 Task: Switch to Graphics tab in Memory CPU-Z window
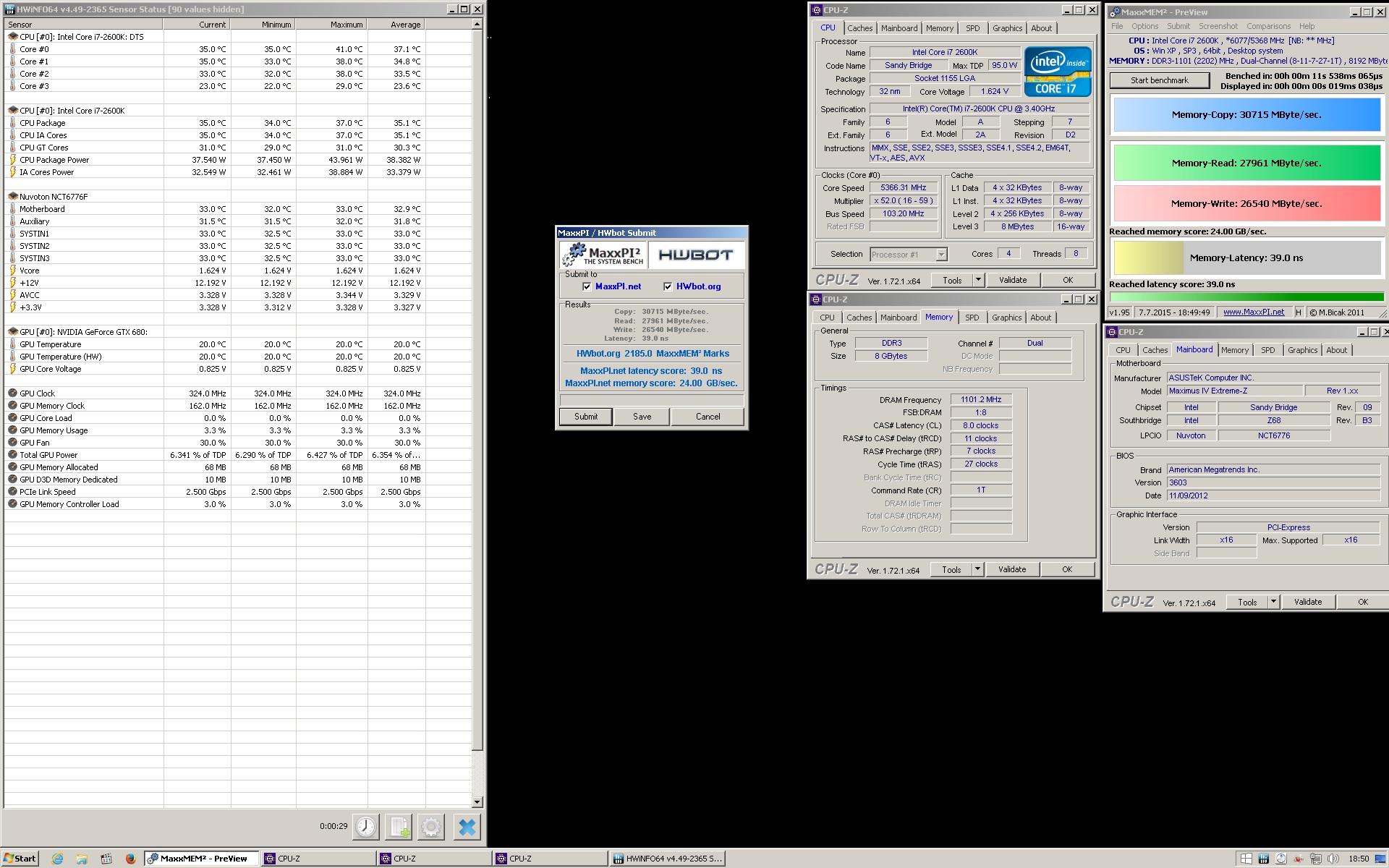[1006, 318]
